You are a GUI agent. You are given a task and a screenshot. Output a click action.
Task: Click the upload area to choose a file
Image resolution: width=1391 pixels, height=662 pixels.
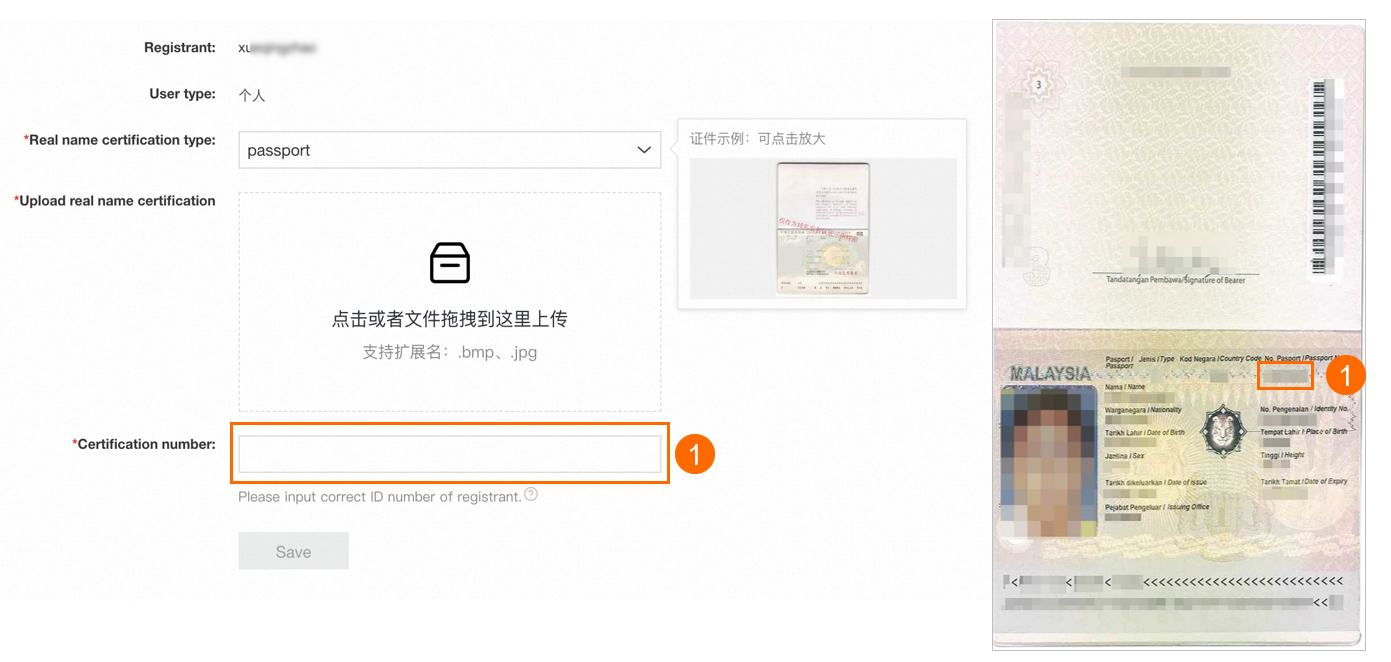pos(449,301)
